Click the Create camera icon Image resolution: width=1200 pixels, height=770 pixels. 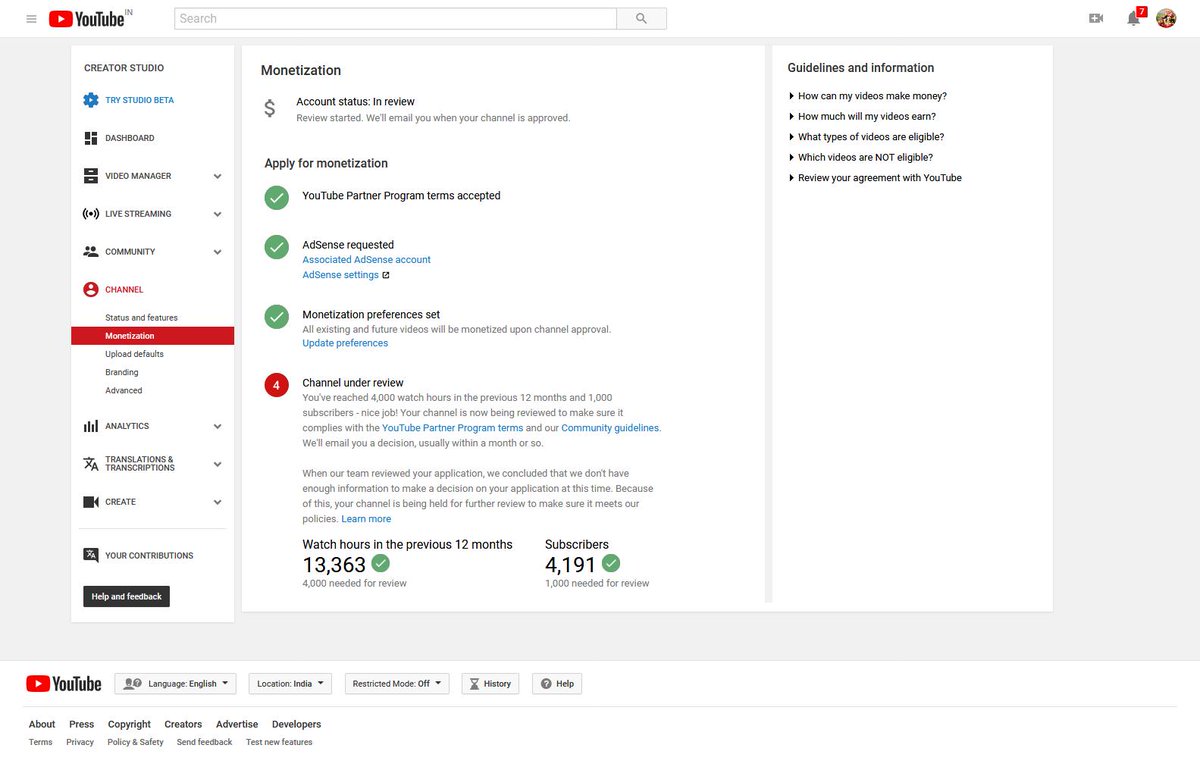[91, 502]
